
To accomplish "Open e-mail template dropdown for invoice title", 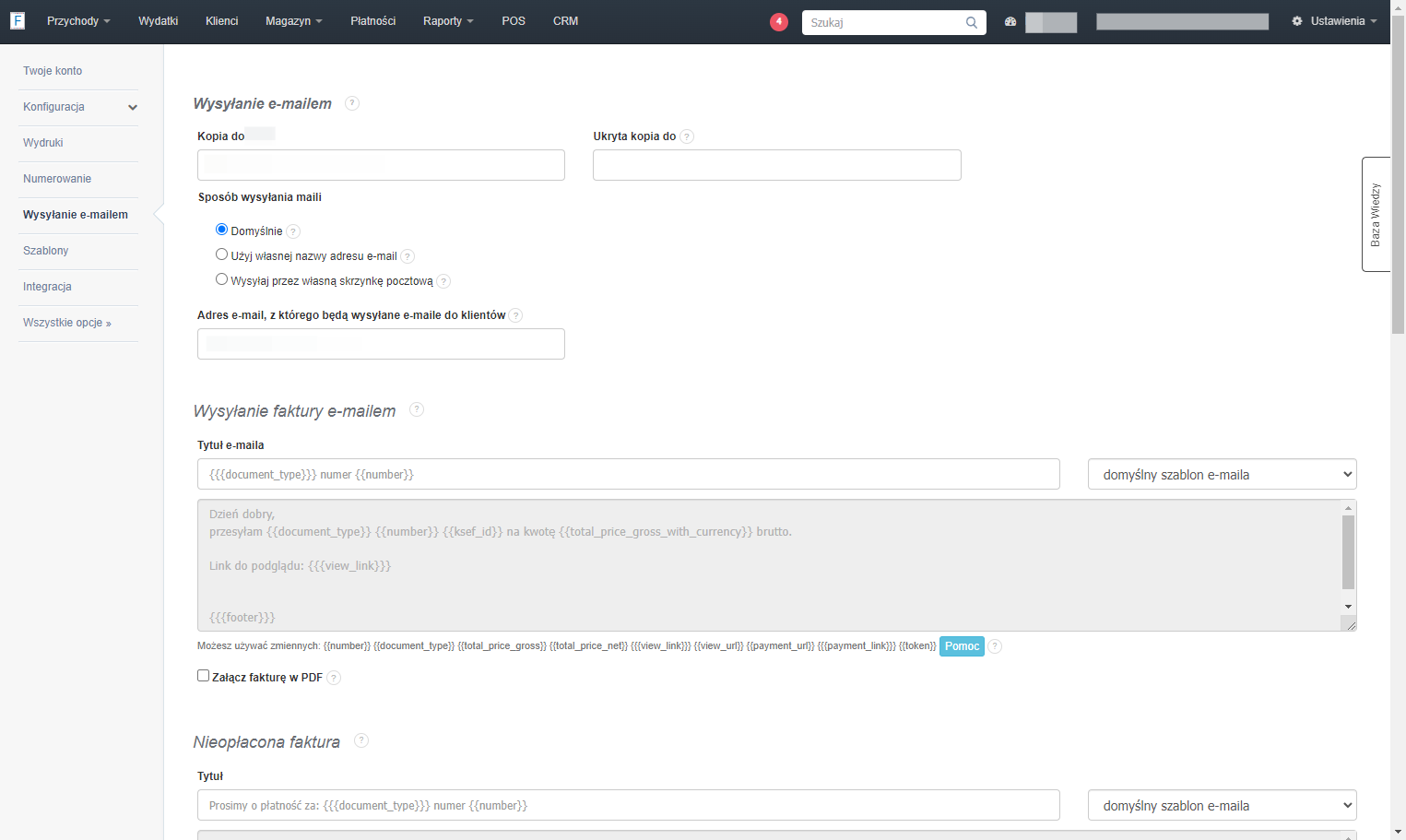I will pos(1223,474).
